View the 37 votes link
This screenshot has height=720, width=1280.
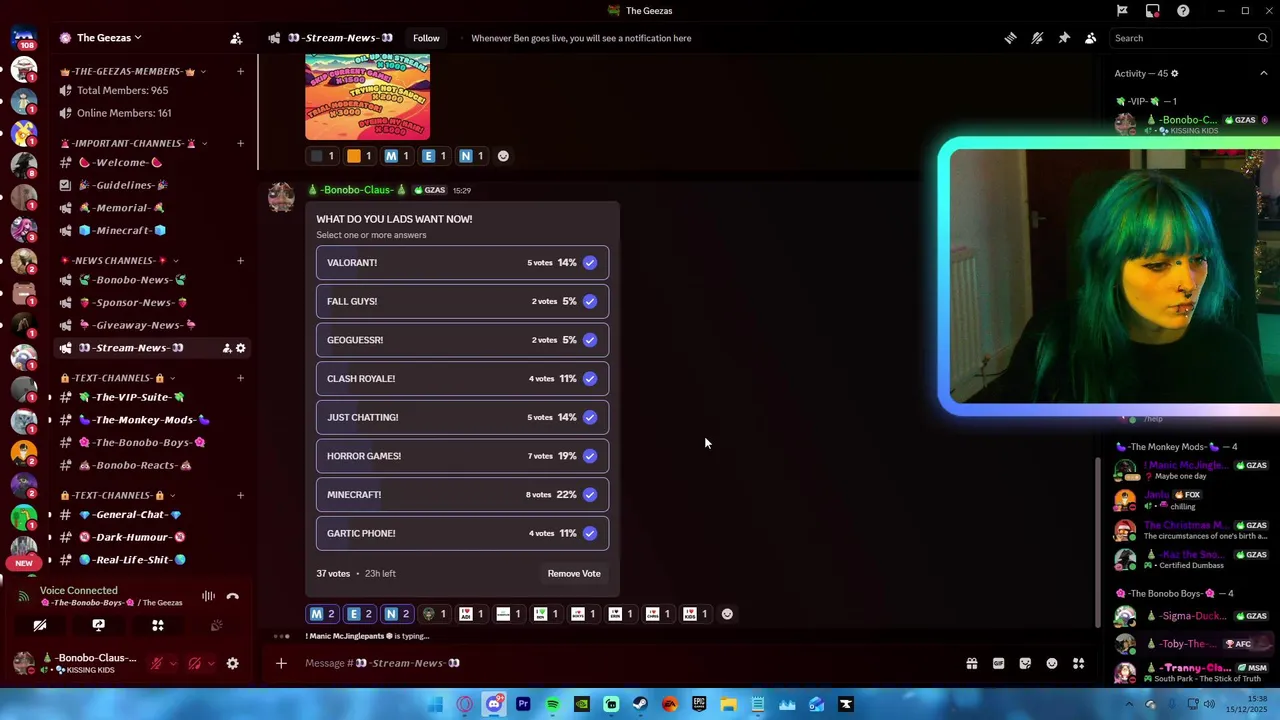pyautogui.click(x=333, y=574)
